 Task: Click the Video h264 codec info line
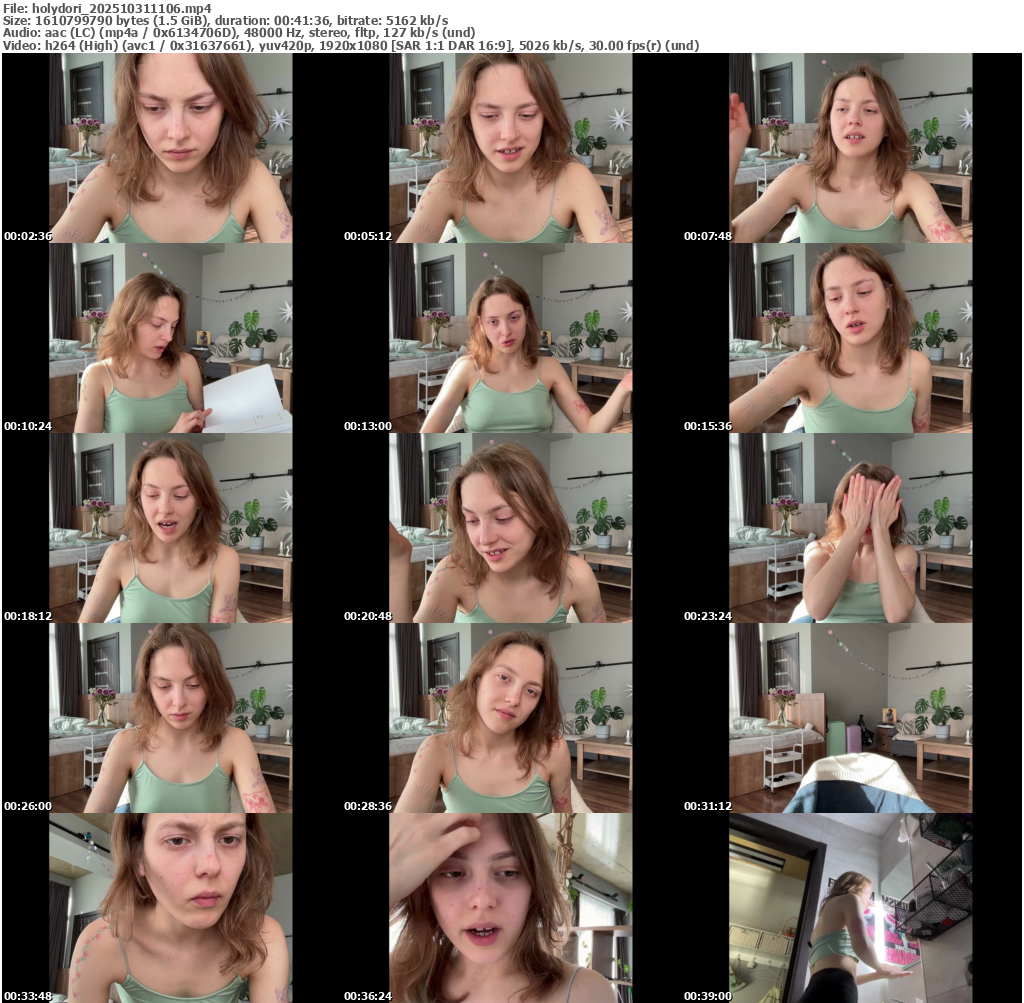[x=350, y=45]
